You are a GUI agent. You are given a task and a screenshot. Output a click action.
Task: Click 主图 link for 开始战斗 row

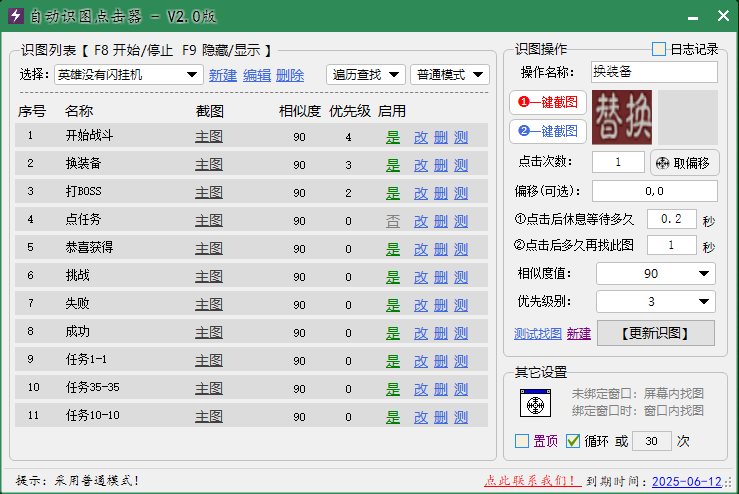tap(208, 137)
